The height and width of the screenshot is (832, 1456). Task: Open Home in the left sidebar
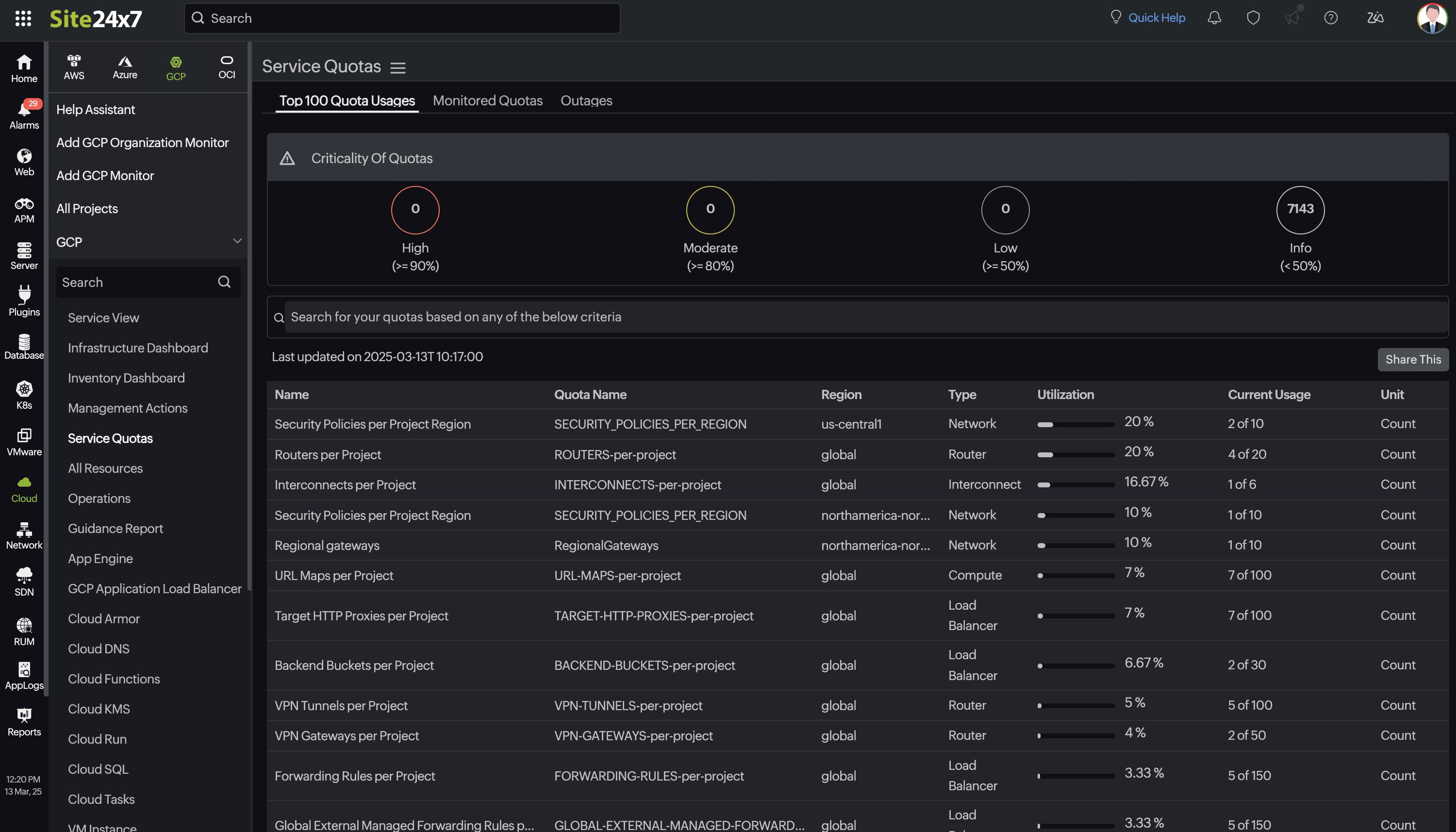(x=24, y=68)
